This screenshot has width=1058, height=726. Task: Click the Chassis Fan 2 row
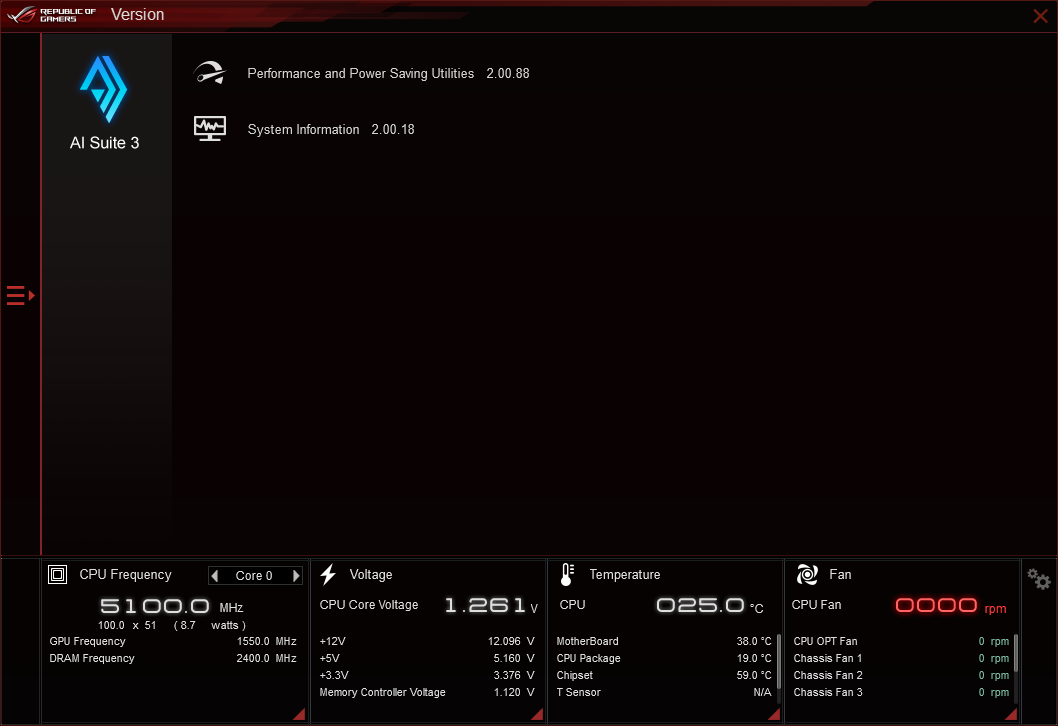coord(901,675)
